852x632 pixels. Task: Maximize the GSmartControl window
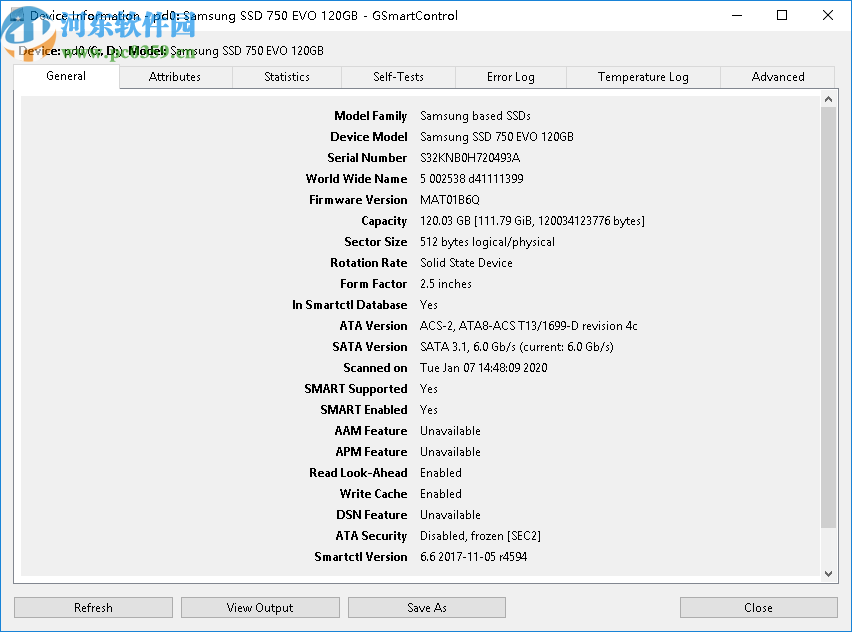coord(782,15)
